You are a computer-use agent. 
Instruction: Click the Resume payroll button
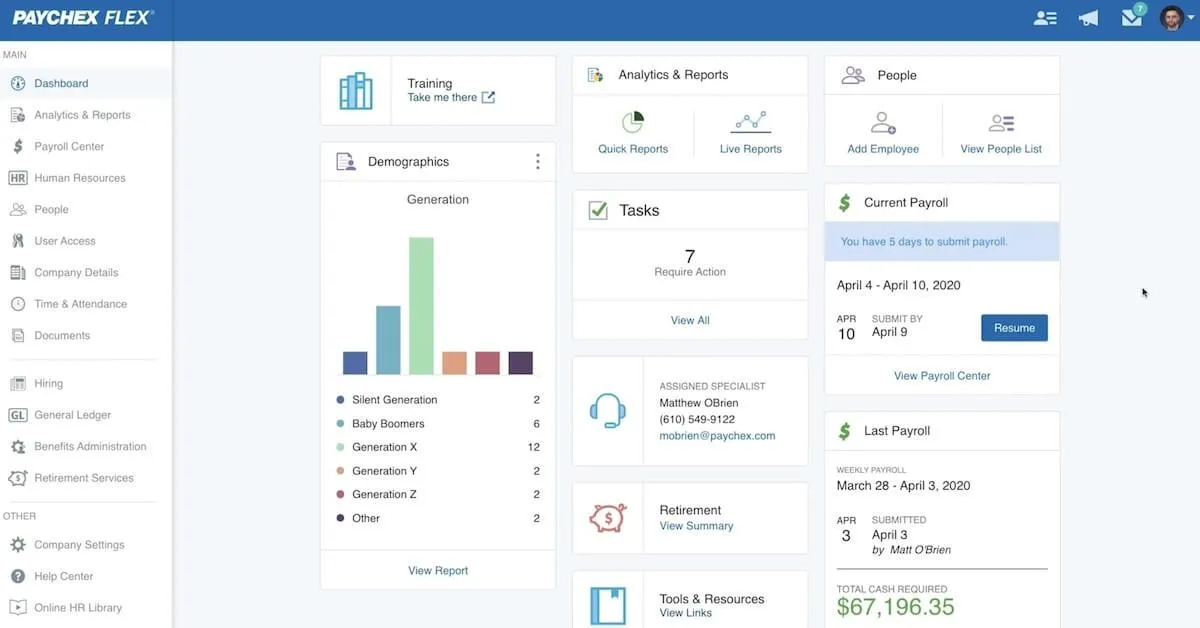[1014, 328]
